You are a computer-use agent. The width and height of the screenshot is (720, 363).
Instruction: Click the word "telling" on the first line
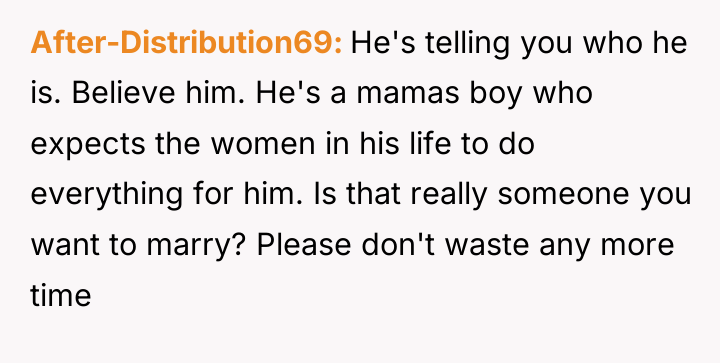pyautogui.click(x=459, y=45)
